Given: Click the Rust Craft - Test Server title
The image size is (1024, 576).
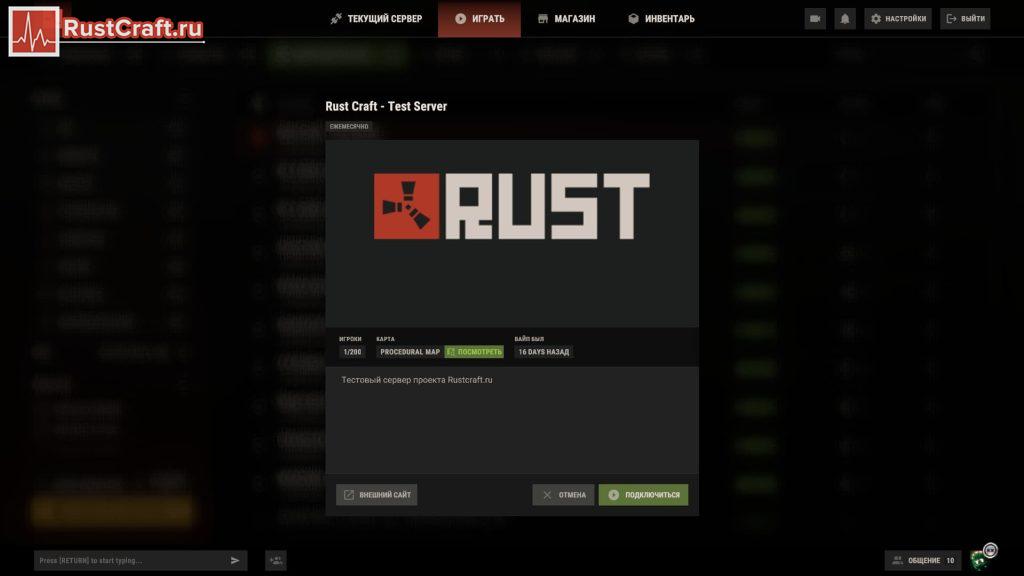Looking at the screenshot, I should click(386, 106).
